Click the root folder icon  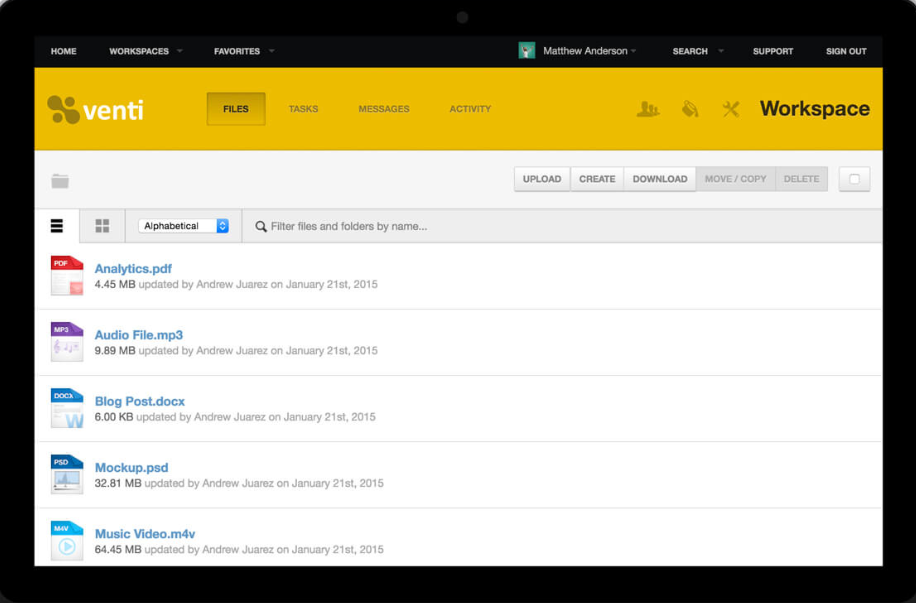click(x=60, y=181)
